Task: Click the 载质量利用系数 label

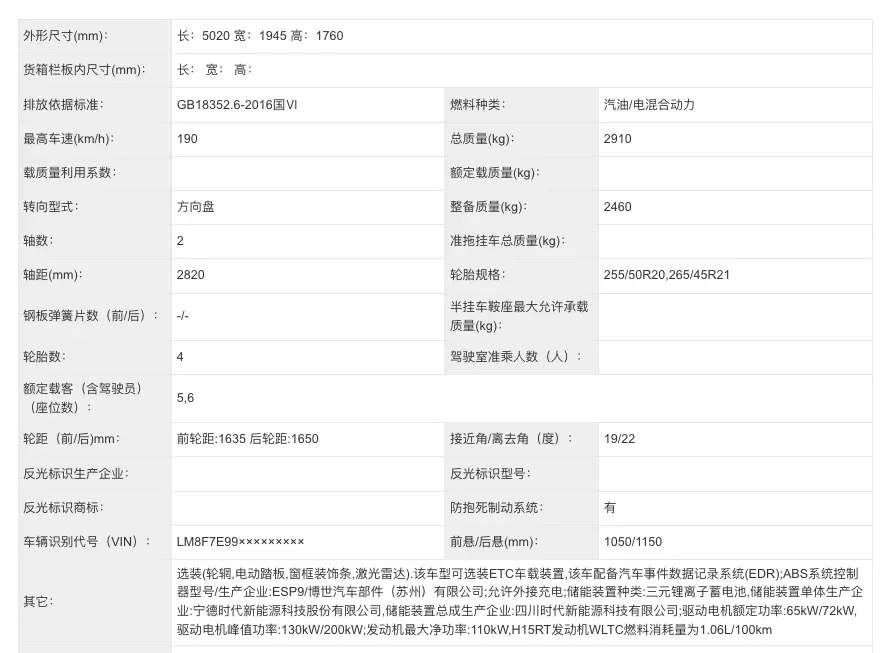Action: tap(69, 173)
